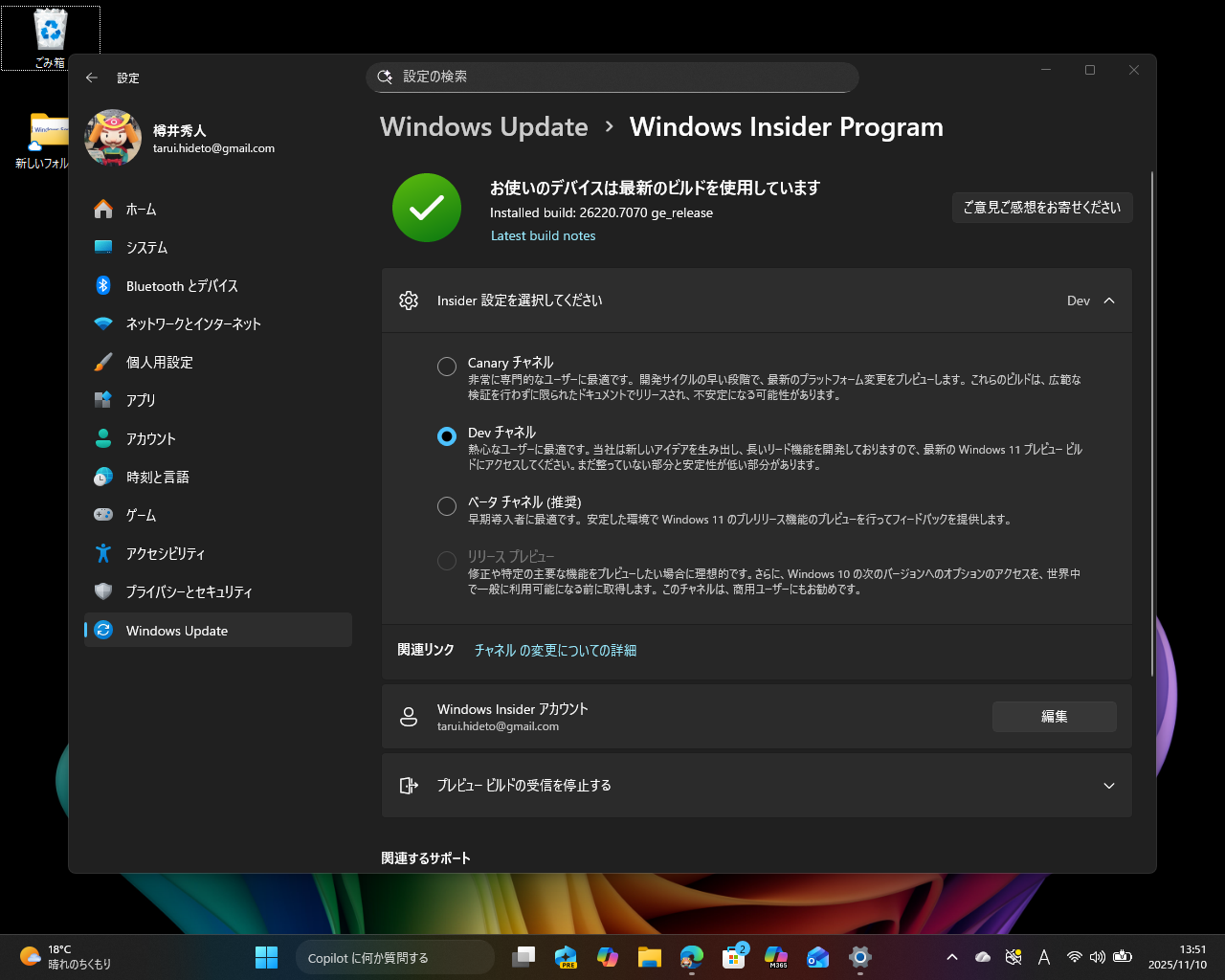The image size is (1225, 980).
Task: Open the Microsoft Store with 2 notifications
Action: click(x=734, y=957)
